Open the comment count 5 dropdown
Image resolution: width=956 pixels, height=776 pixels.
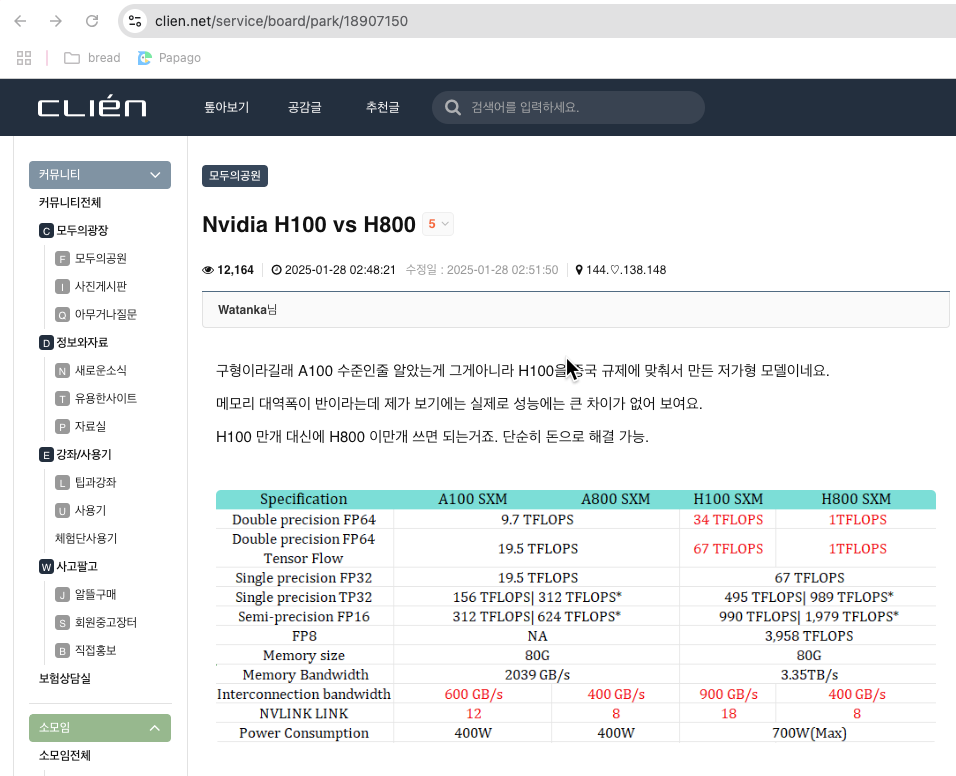[438, 224]
